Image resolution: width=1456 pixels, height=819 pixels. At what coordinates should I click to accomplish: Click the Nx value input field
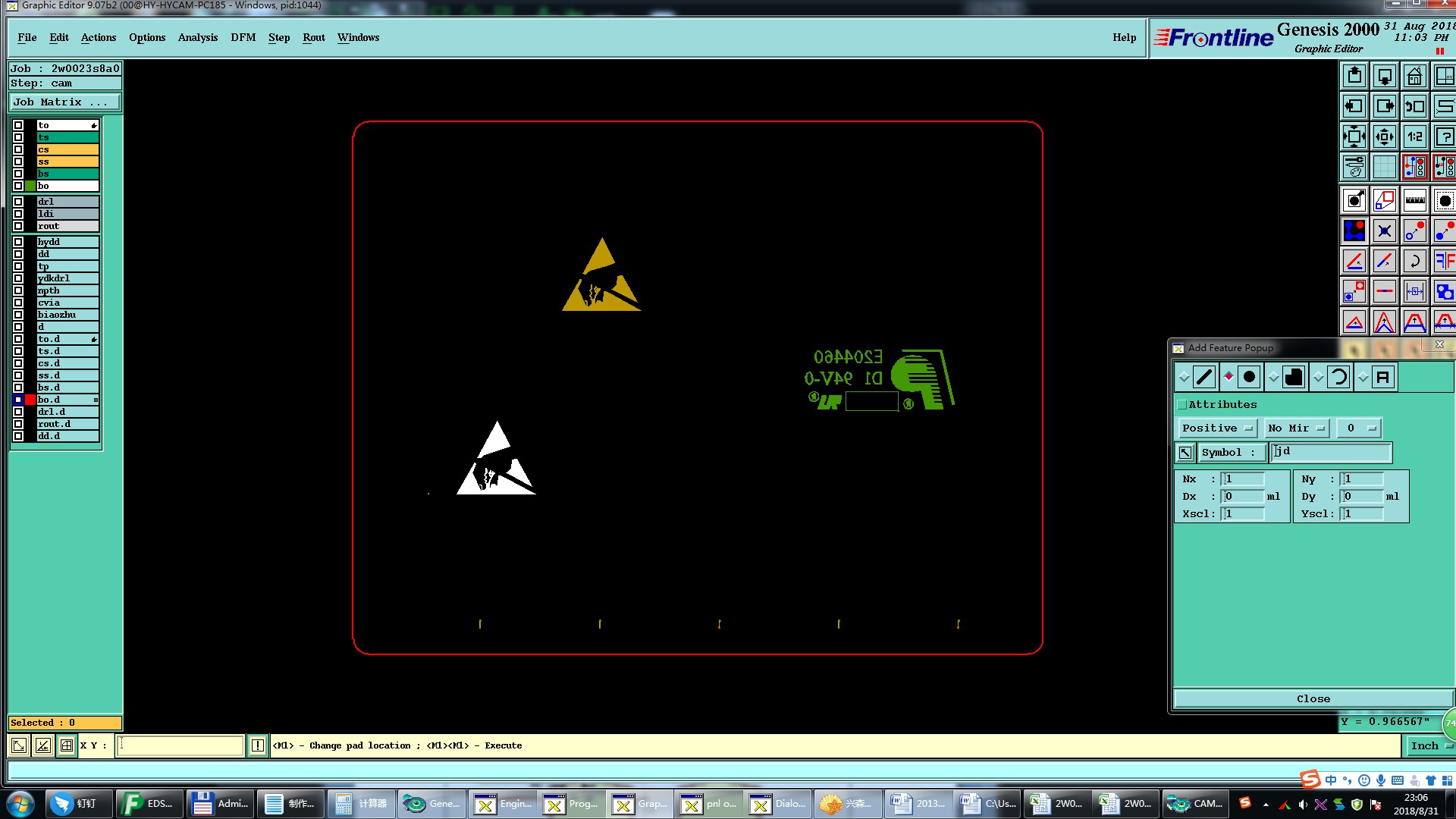point(1243,479)
